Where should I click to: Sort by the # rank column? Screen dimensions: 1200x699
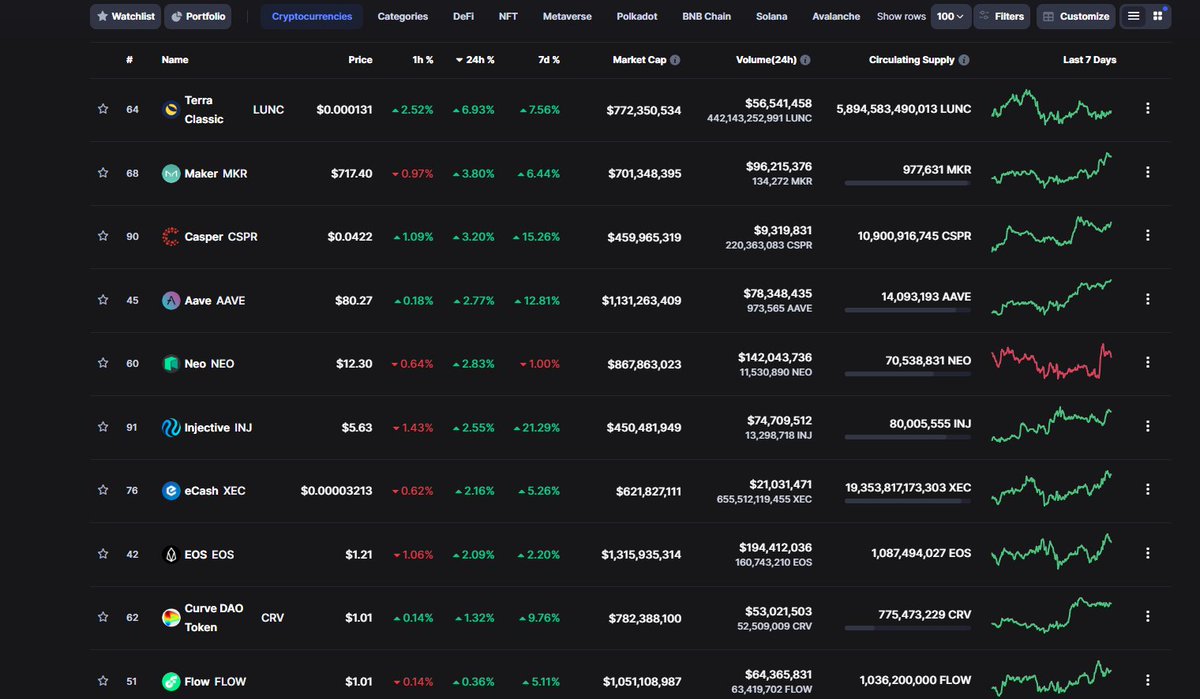click(130, 60)
